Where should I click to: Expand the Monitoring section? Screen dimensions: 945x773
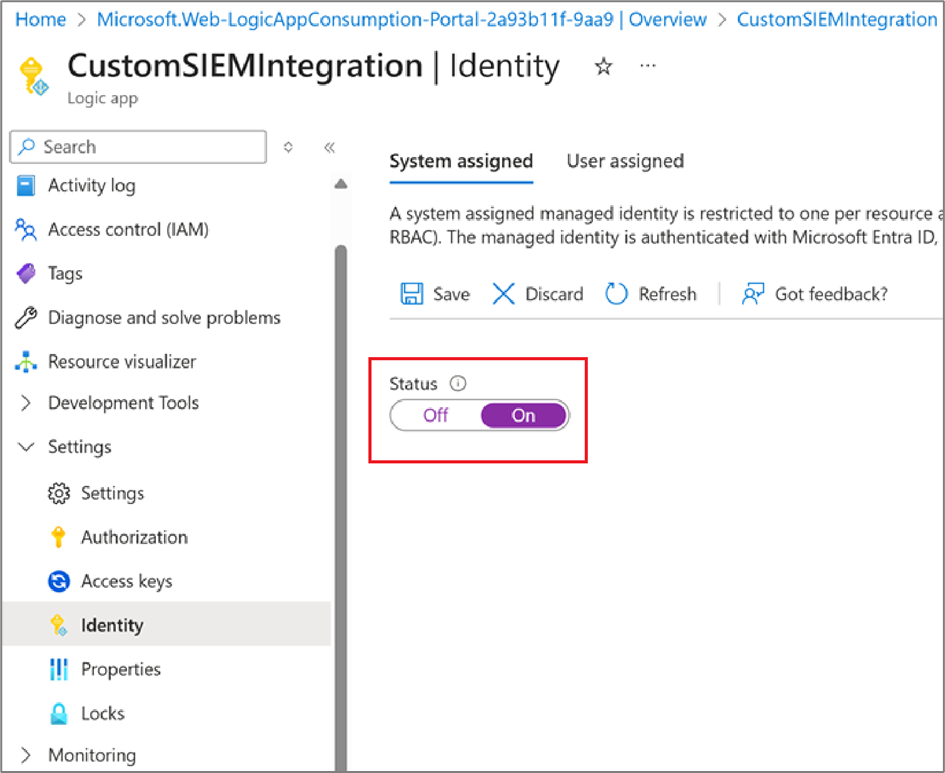pyautogui.click(x=26, y=755)
